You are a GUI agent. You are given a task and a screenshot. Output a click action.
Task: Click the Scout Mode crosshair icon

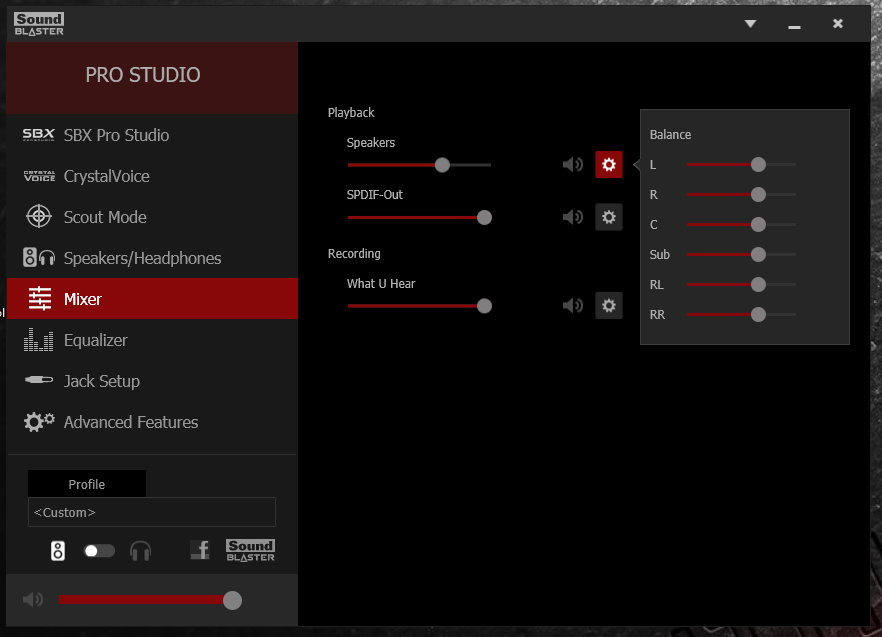tap(39, 217)
